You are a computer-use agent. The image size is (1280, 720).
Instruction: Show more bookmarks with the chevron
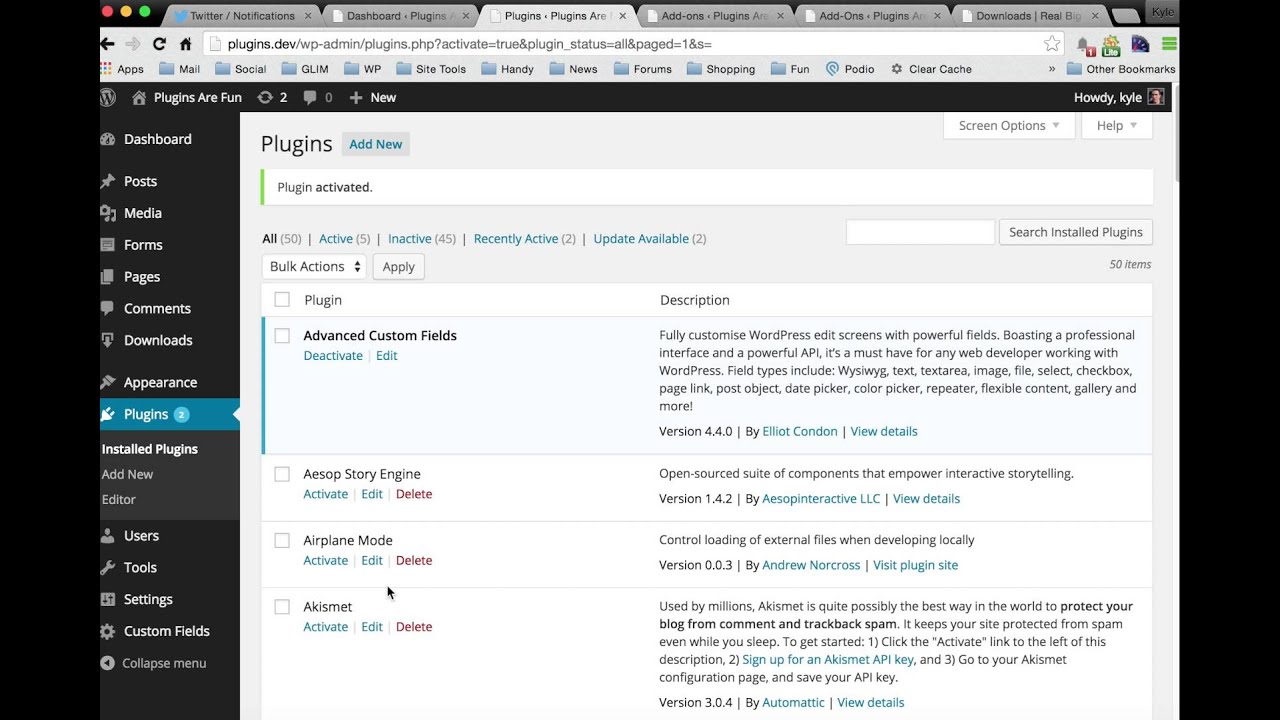click(1052, 69)
